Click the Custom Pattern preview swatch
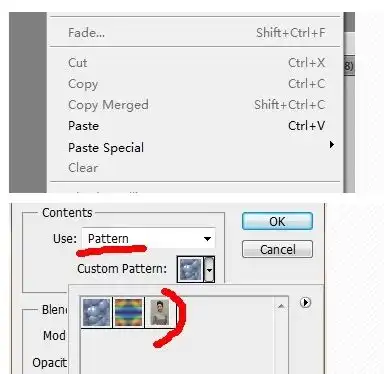The width and height of the screenshot is (384, 374). tap(191, 269)
